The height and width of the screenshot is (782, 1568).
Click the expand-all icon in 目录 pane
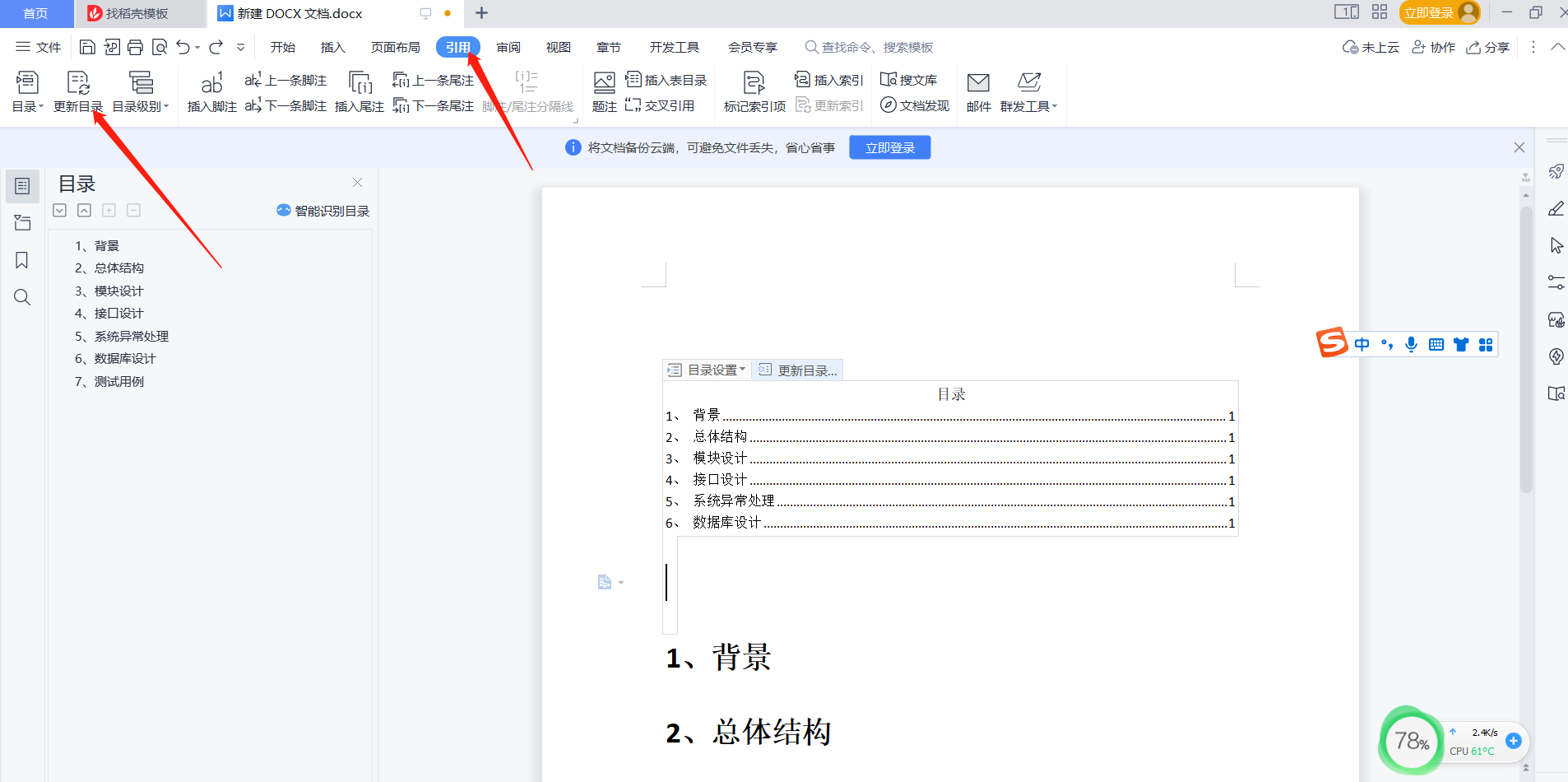[59, 211]
